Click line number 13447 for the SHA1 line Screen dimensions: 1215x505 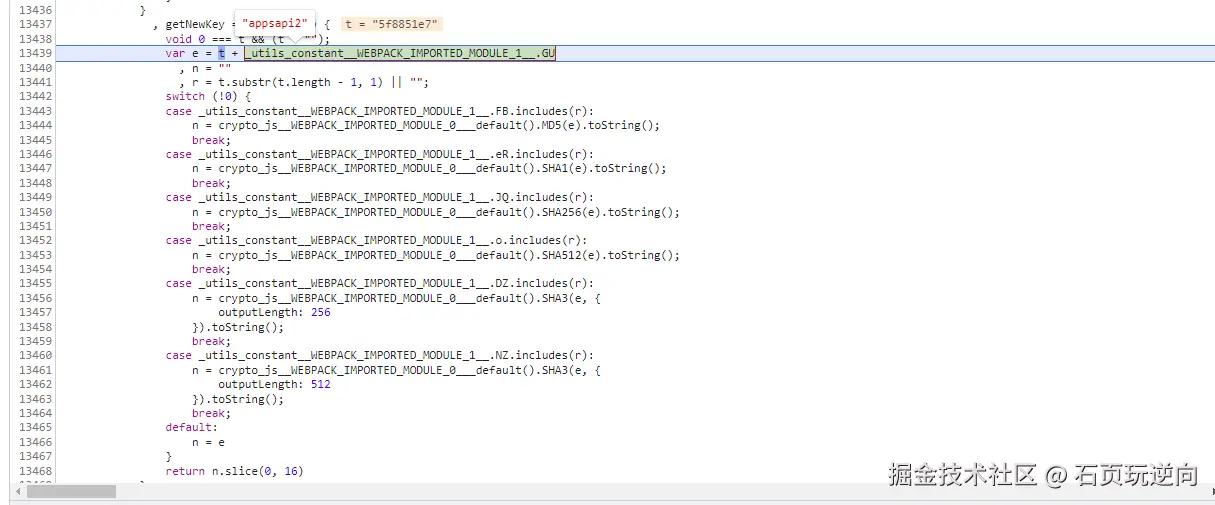pyautogui.click(x=36, y=168)
